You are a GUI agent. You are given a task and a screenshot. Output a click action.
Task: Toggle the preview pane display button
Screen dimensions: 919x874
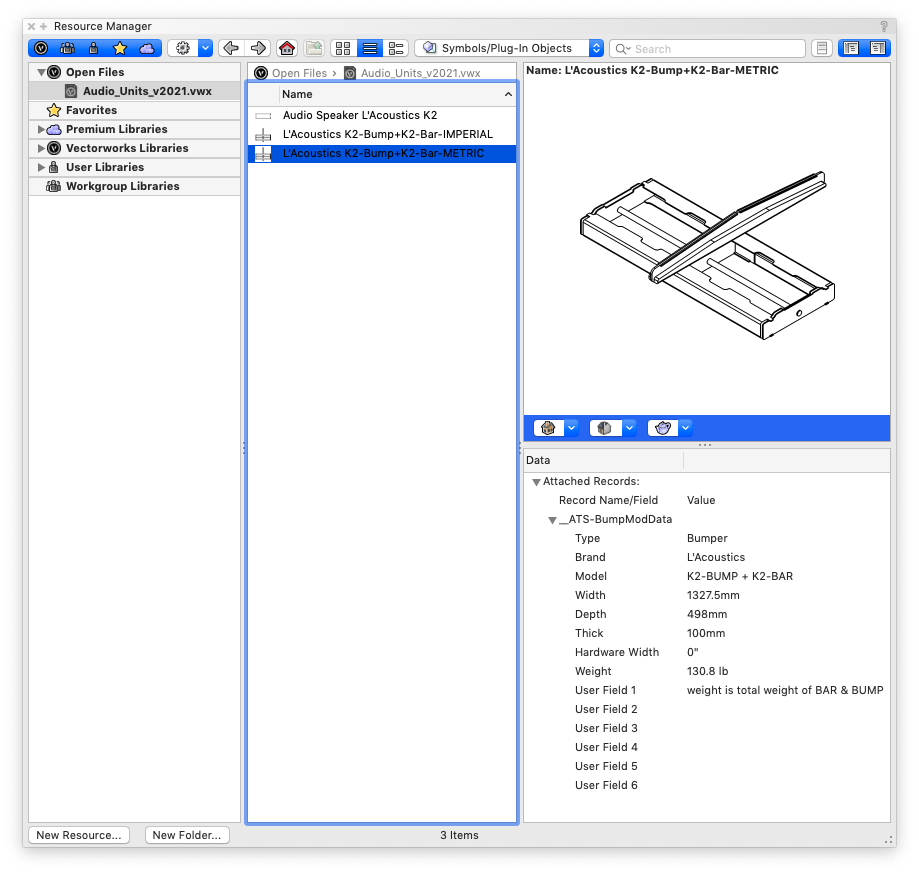click(877, 48)
